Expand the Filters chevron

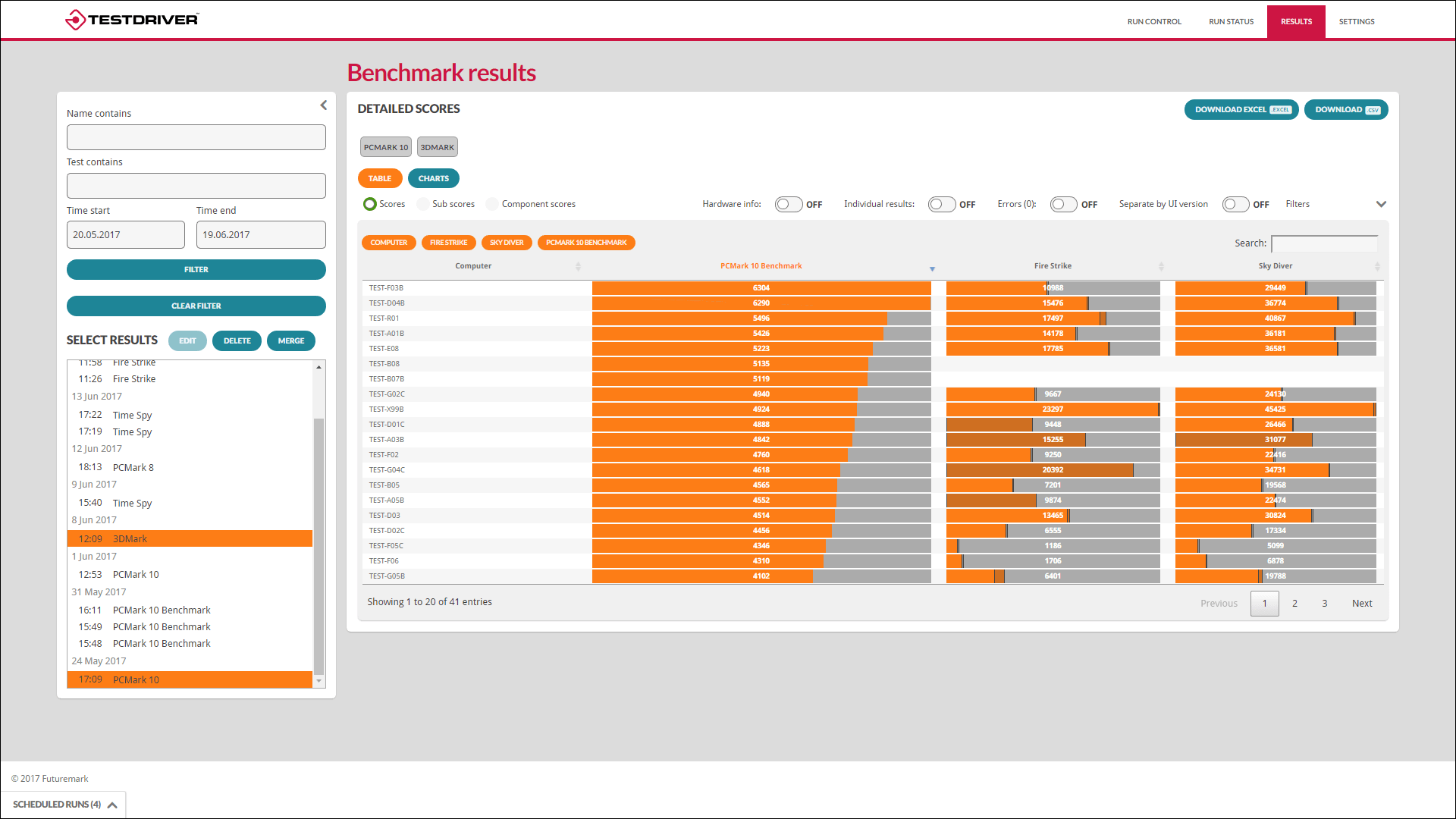click(1381, 204)
